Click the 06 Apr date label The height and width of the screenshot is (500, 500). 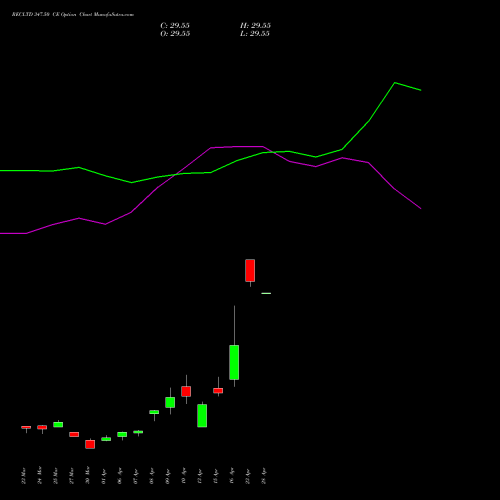click(119, 476)
